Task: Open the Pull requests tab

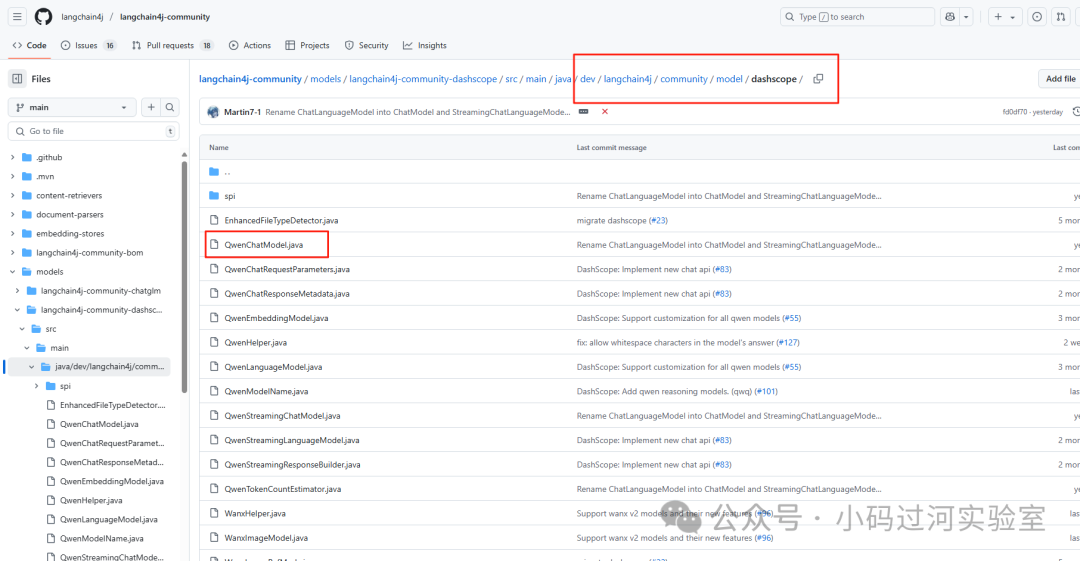Action: pyautogui.click(x=172, y=45)
